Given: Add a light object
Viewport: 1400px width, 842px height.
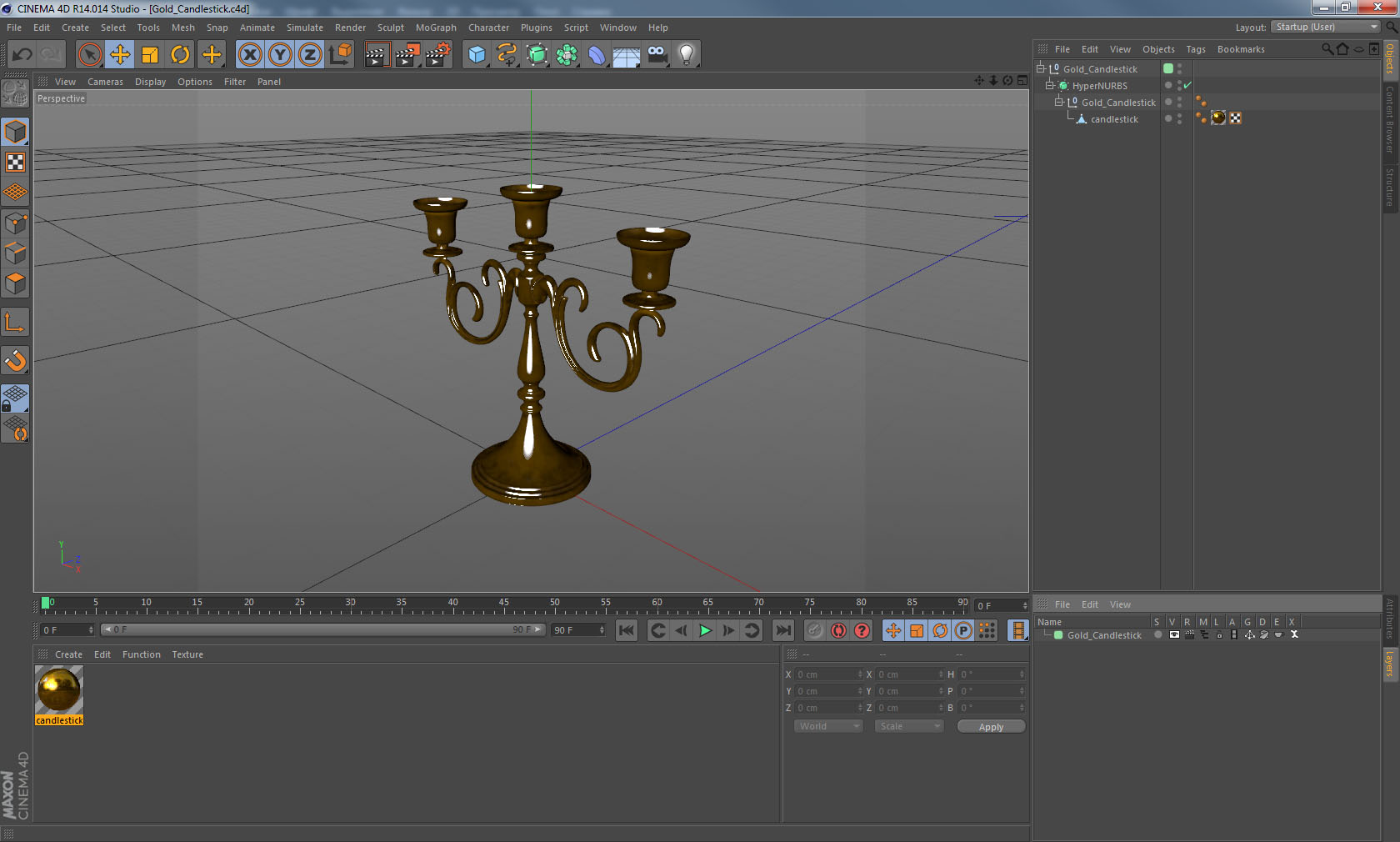Looking at the screenshot, I should pyautogui.click(x=687, y=55).
